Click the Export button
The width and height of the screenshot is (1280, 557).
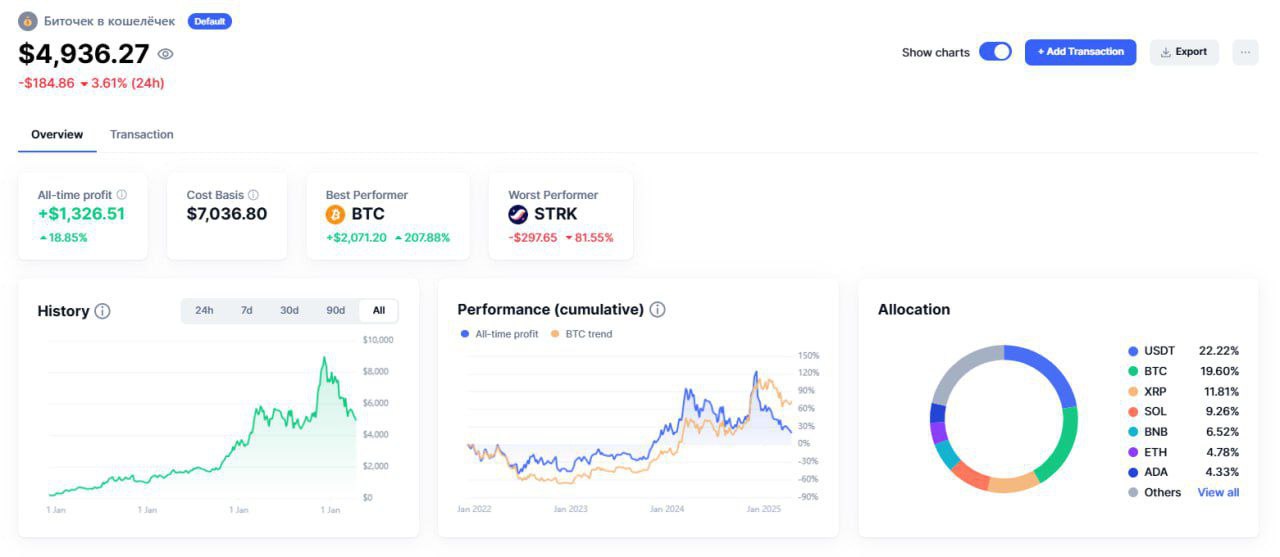coord(1184,52)
